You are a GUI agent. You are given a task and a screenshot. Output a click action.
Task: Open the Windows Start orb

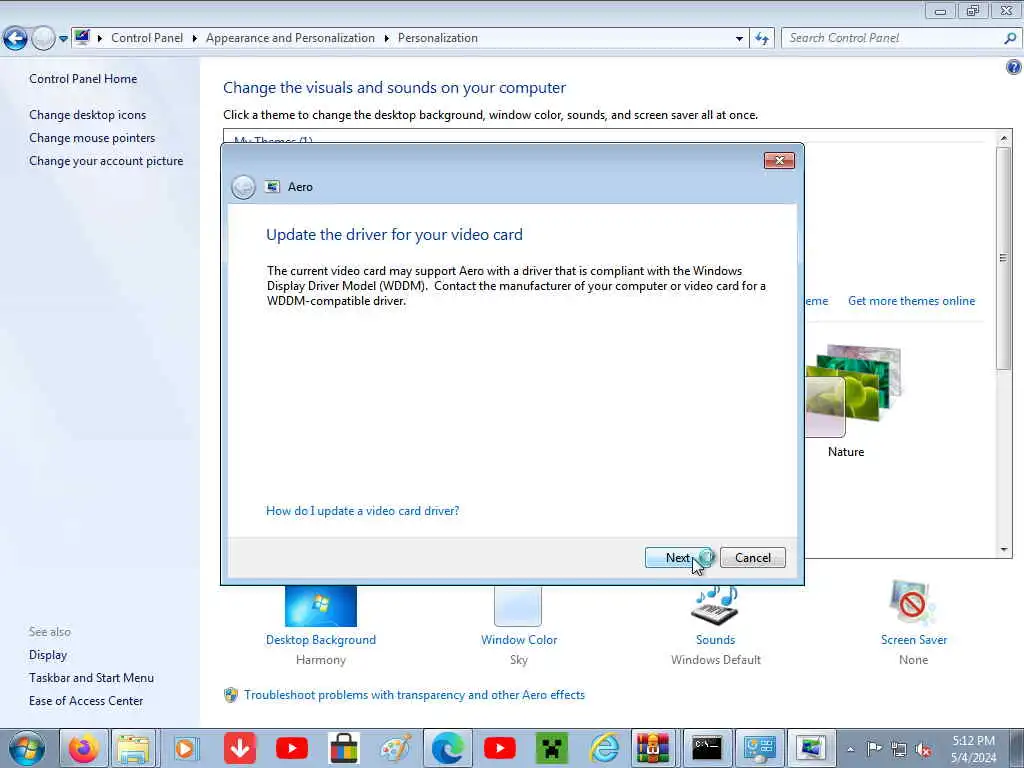(27, 748)
